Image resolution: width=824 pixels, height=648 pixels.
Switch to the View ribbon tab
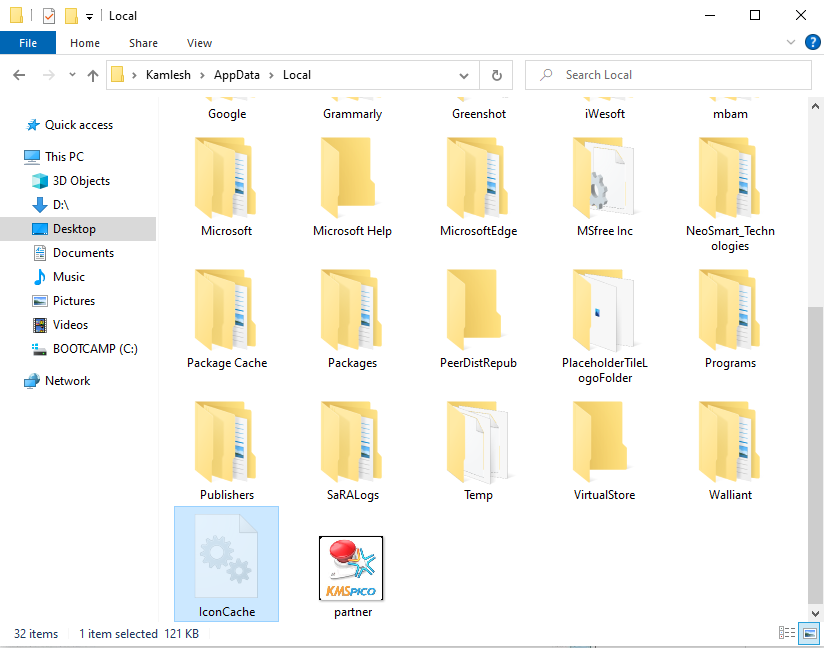(199, 43)
